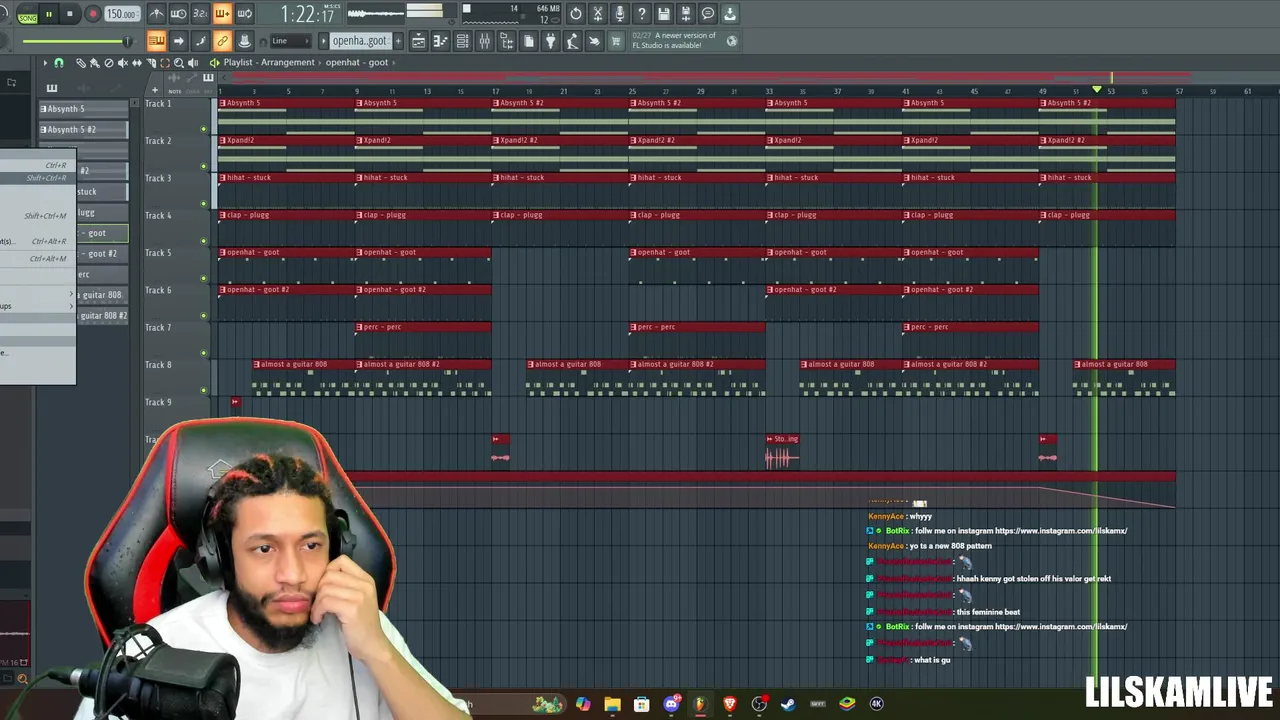This screenshot has height=720, width=1280.
Task: Select the Playlist mute tool speaker icon
Action: tap(123, 63)
